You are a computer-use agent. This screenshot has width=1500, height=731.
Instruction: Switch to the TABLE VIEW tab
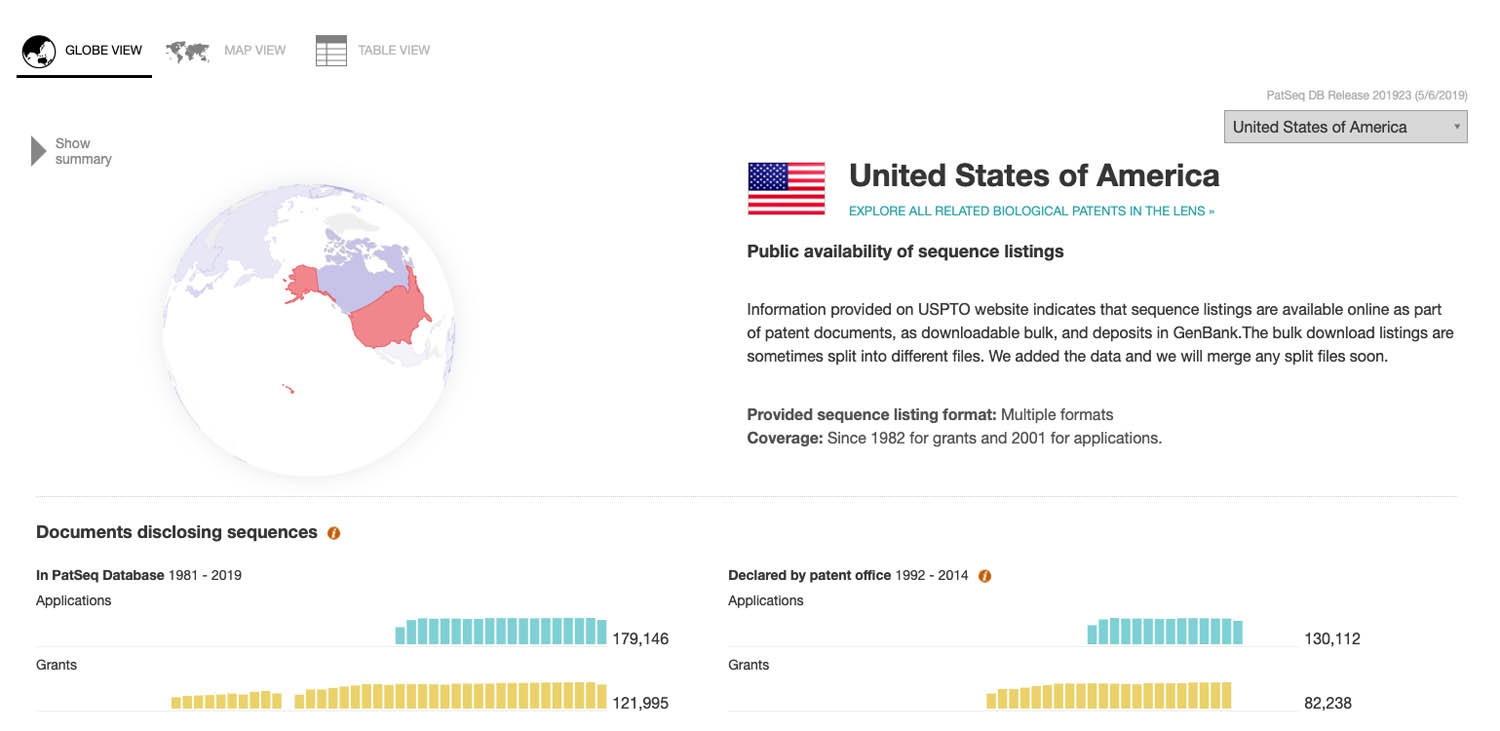394,50
